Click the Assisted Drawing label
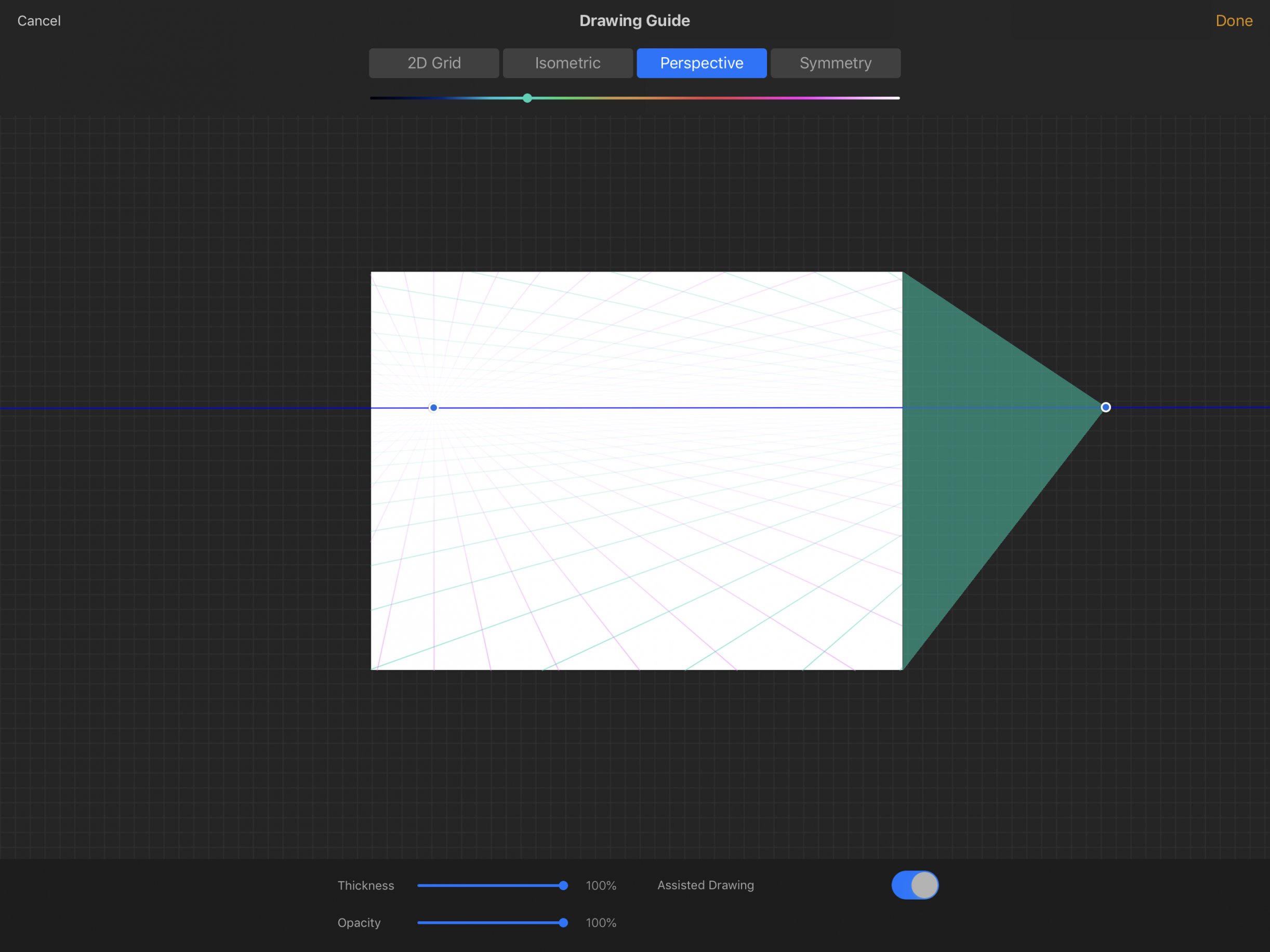The width and height of the screenshot is (1270, 952). 705,885
